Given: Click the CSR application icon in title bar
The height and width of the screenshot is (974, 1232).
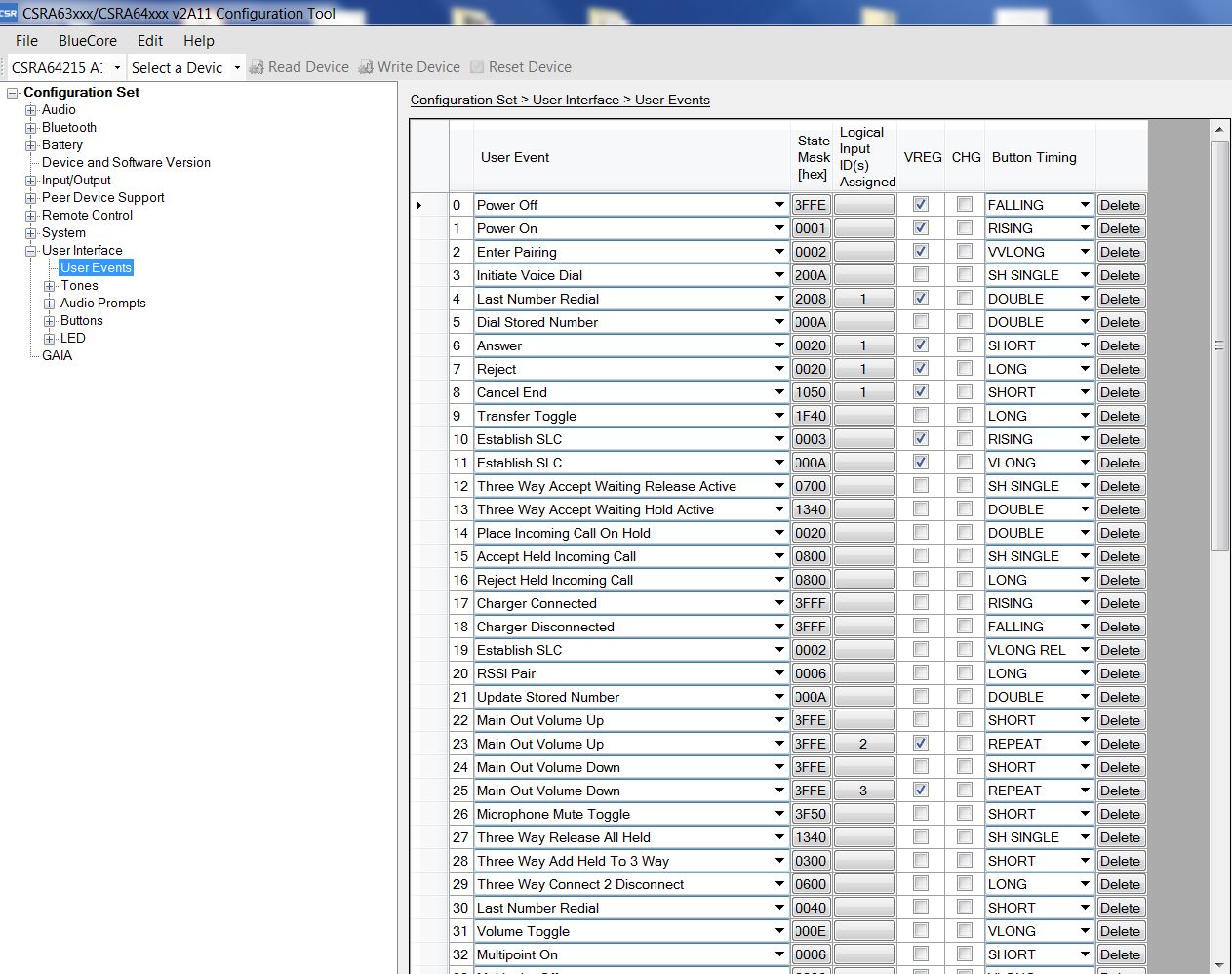Looking at the screenshot, I should tap(9, 13).
